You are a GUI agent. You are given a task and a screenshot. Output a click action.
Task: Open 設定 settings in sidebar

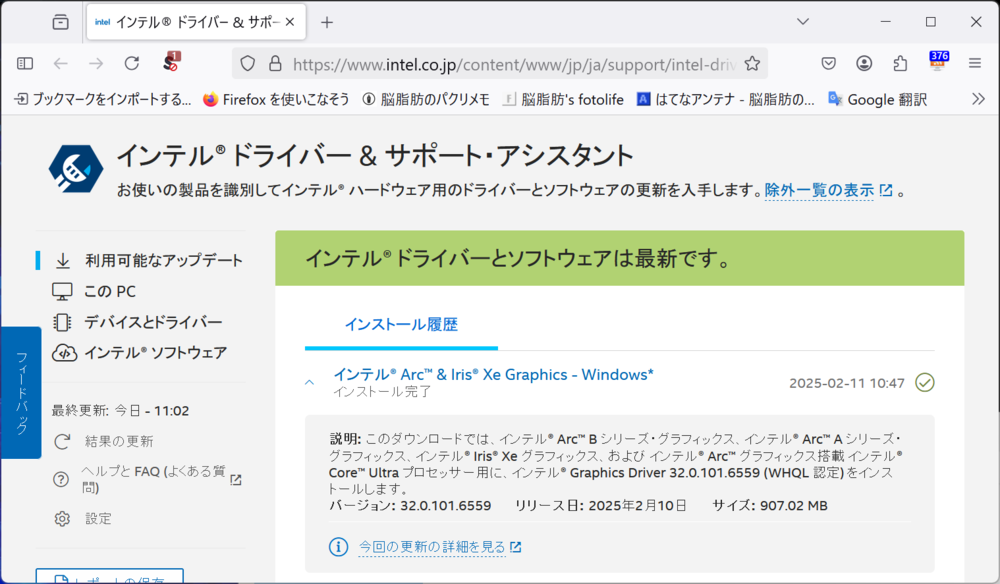(98, 518)
